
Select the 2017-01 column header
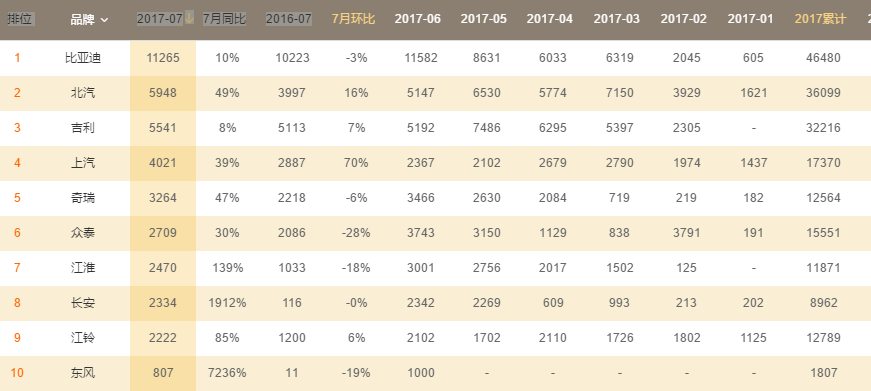tap(750, 19)
